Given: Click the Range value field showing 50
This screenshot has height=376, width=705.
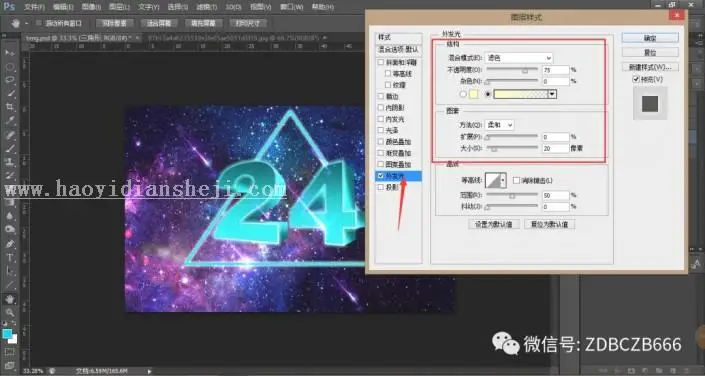Looking at the screenshot, I should click(556, 195).
